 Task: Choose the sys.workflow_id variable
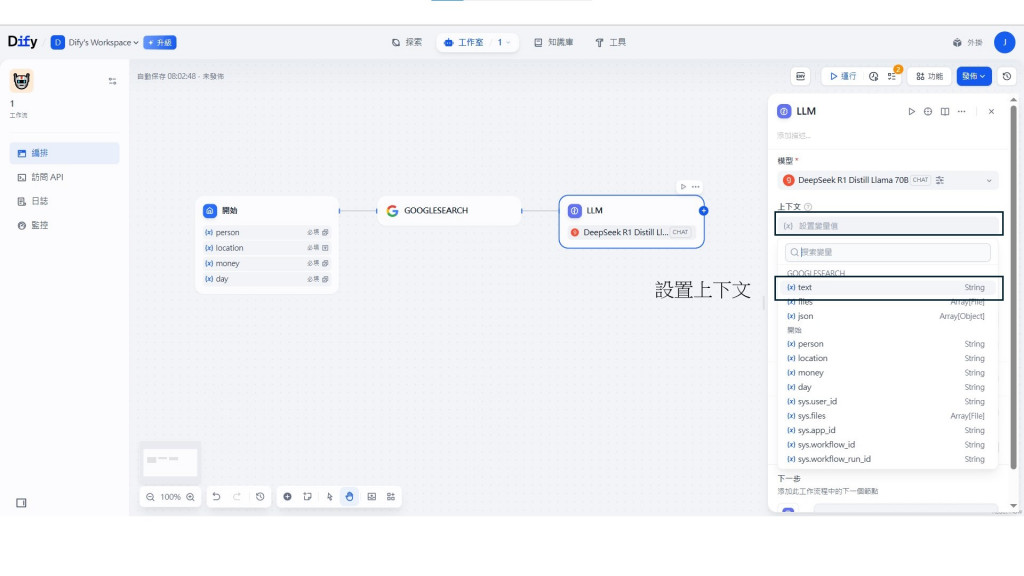(x=887, y=445)
